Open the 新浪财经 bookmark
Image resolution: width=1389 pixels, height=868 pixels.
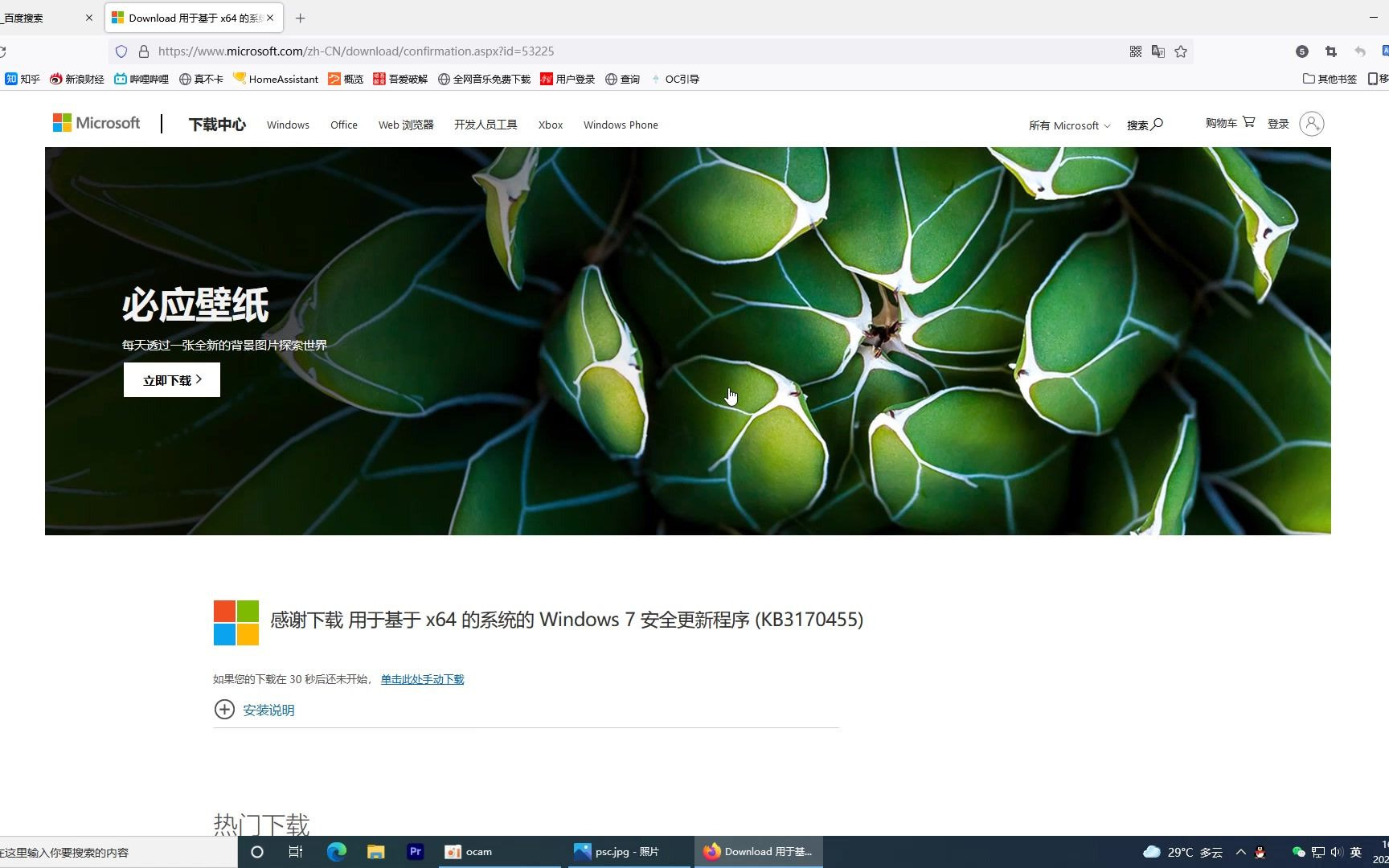click(77, 79)
